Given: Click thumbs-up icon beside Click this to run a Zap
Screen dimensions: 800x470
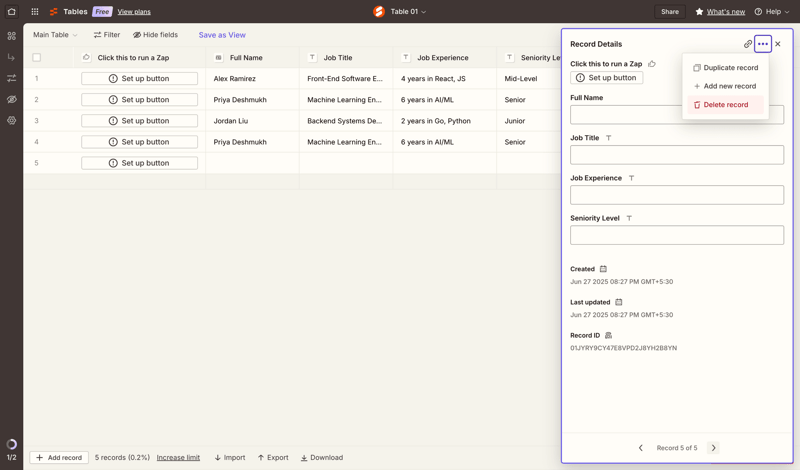Looking at the screenshot, I should point(652,64).
